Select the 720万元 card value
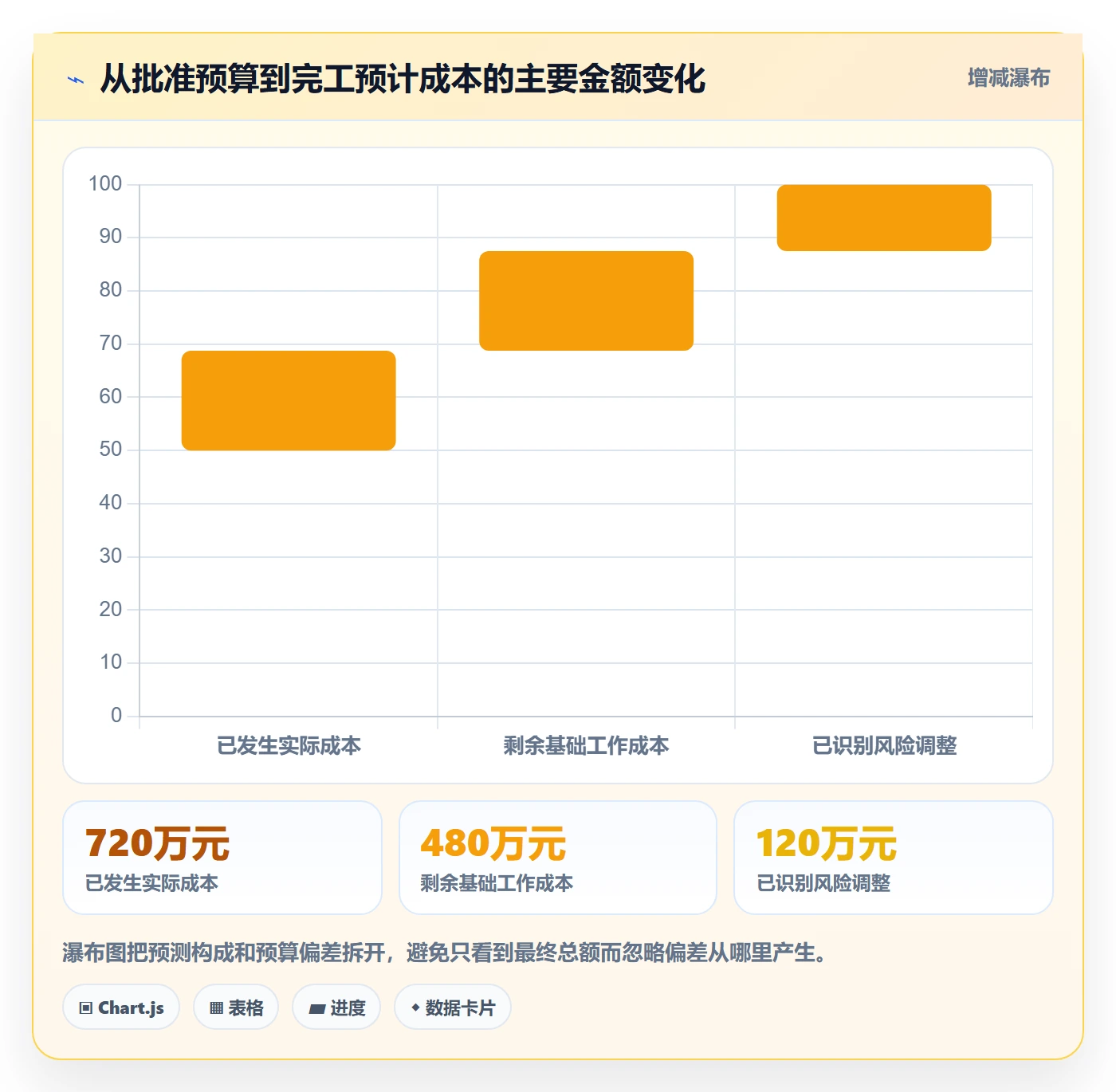This screenshot has width=1116, height=1092. (158, 843)
